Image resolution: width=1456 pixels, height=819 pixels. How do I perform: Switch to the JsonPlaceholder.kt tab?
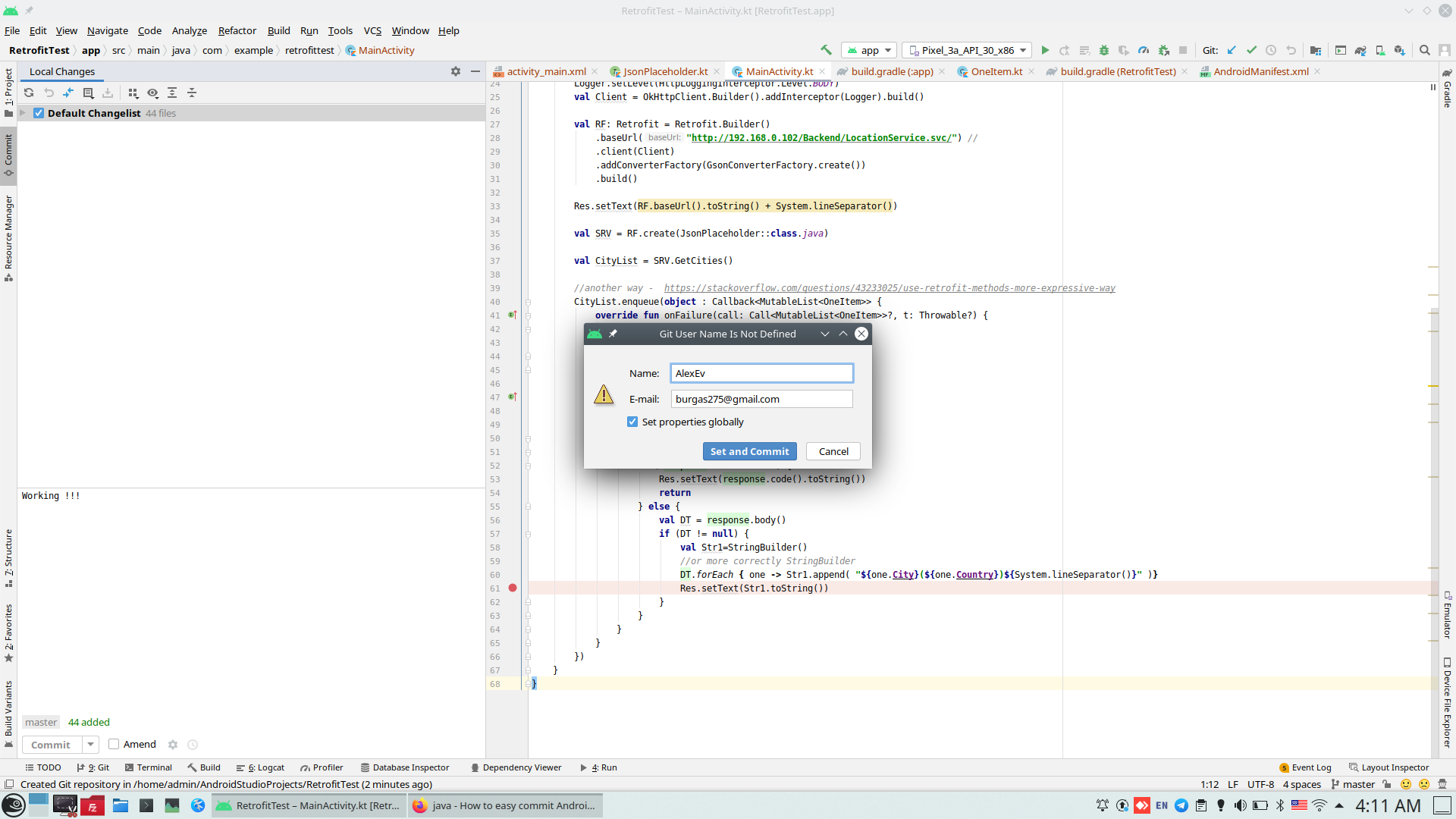pyautogui.click(x=664, y=72)
